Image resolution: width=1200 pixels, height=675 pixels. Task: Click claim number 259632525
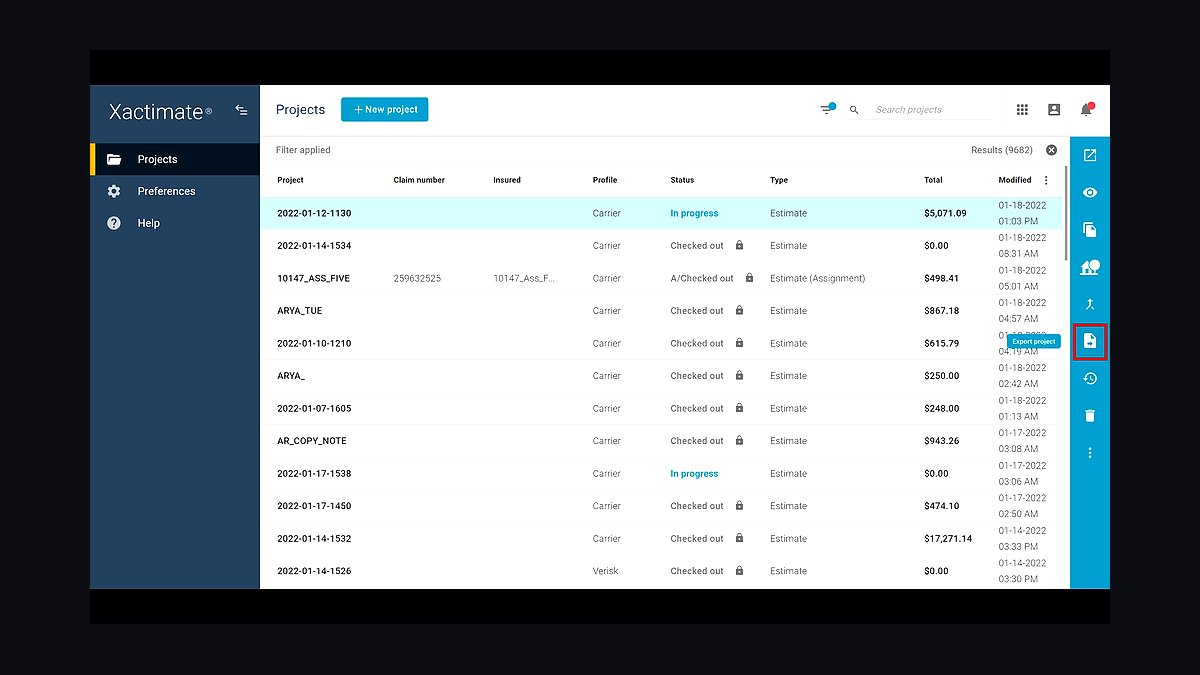coord(417,278)
